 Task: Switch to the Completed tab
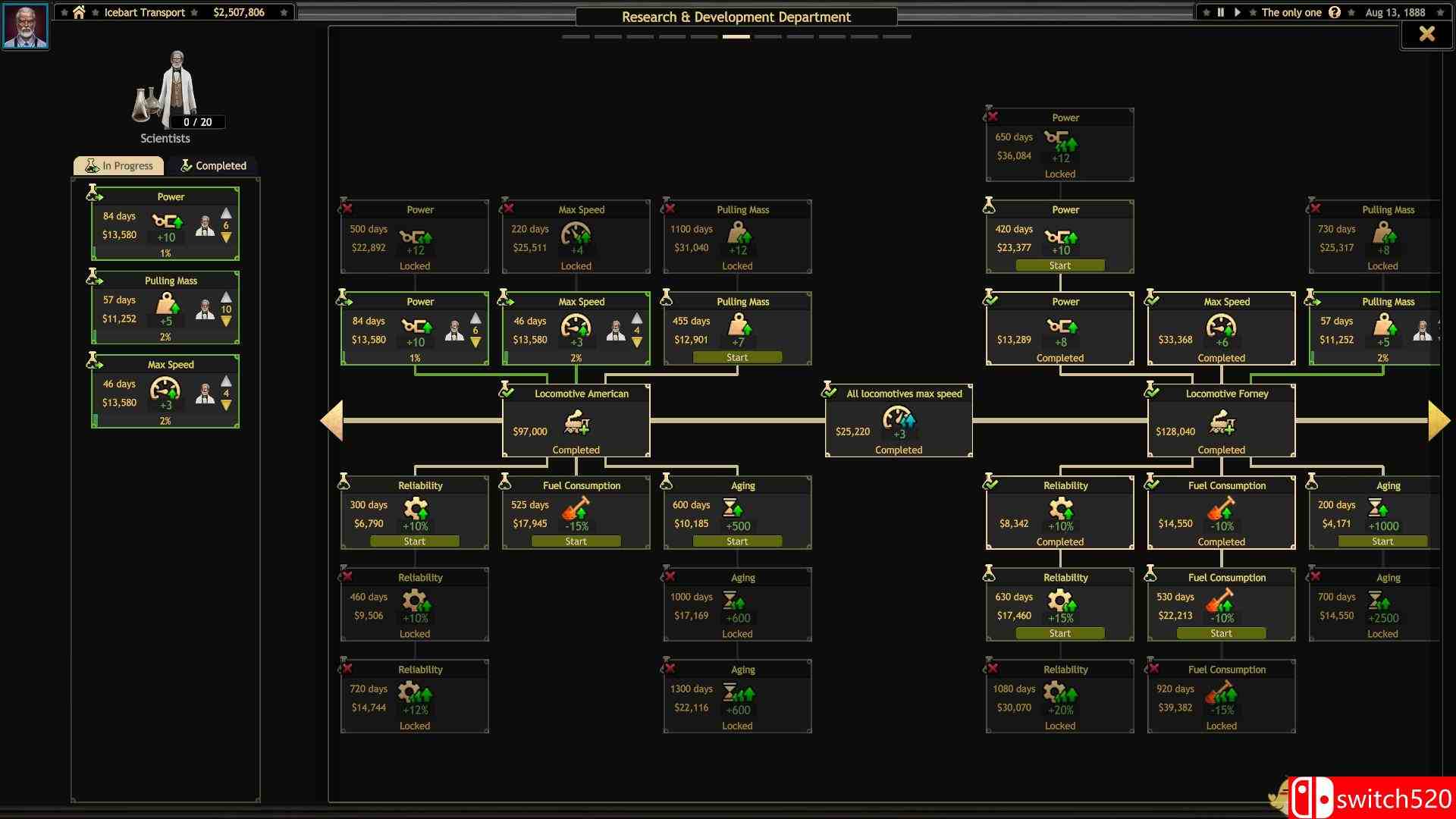pyautogui.click(x=213, y=165)
